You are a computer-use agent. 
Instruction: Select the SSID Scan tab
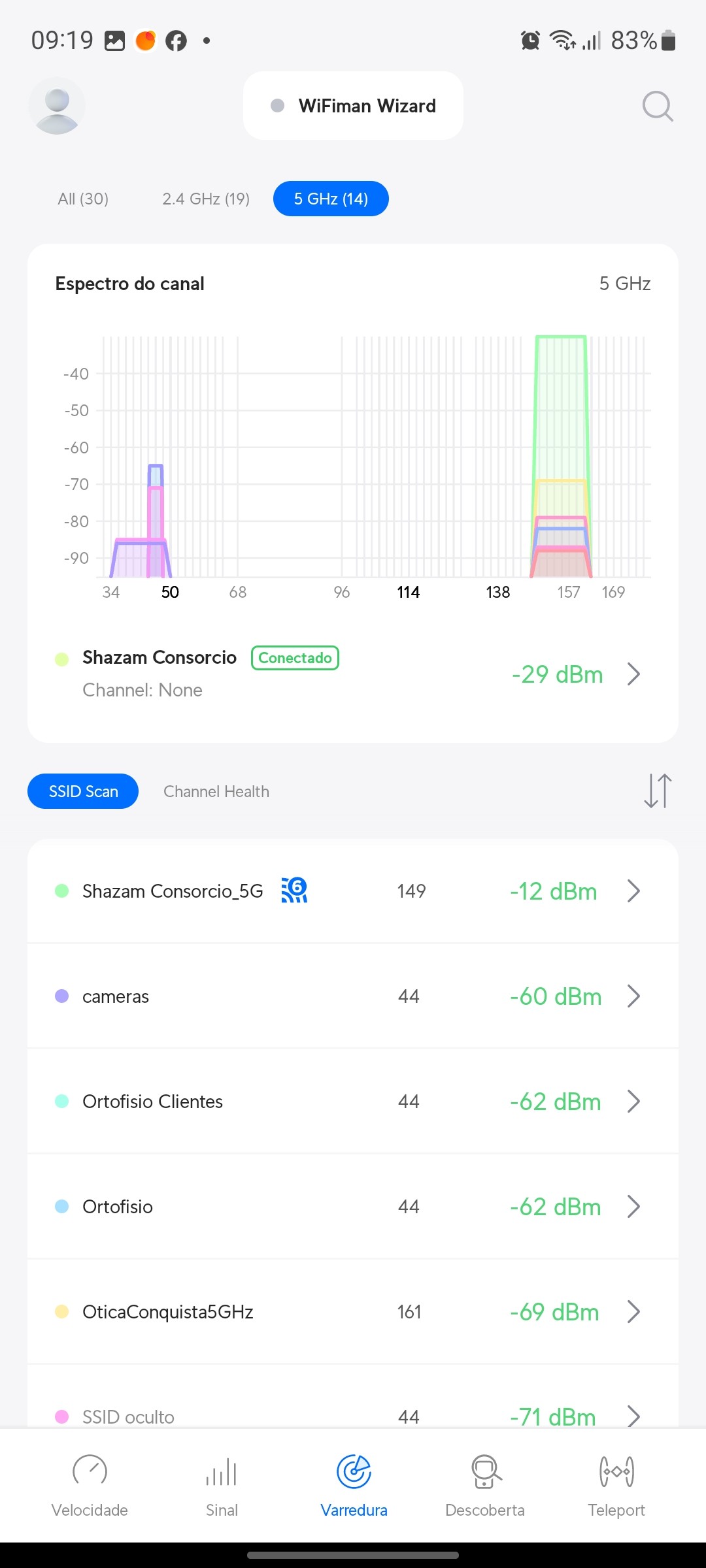tap(83, 791)
